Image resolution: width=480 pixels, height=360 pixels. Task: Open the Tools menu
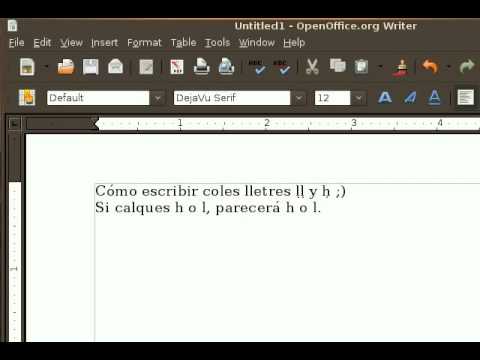pyautogui.click(x=218, y=43)
